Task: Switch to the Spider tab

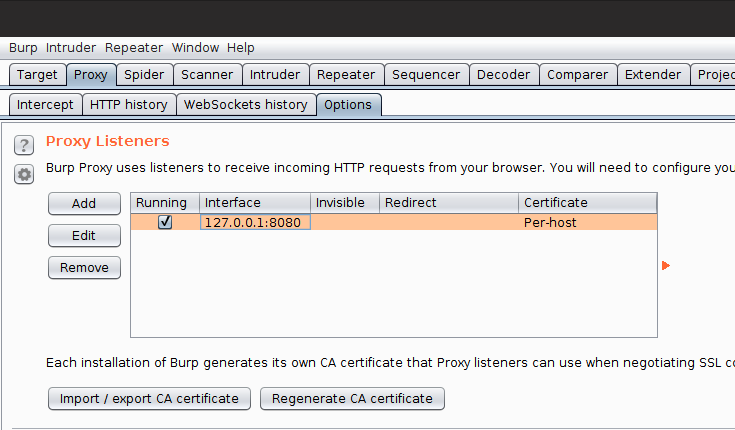Action: tap(144, 75)
